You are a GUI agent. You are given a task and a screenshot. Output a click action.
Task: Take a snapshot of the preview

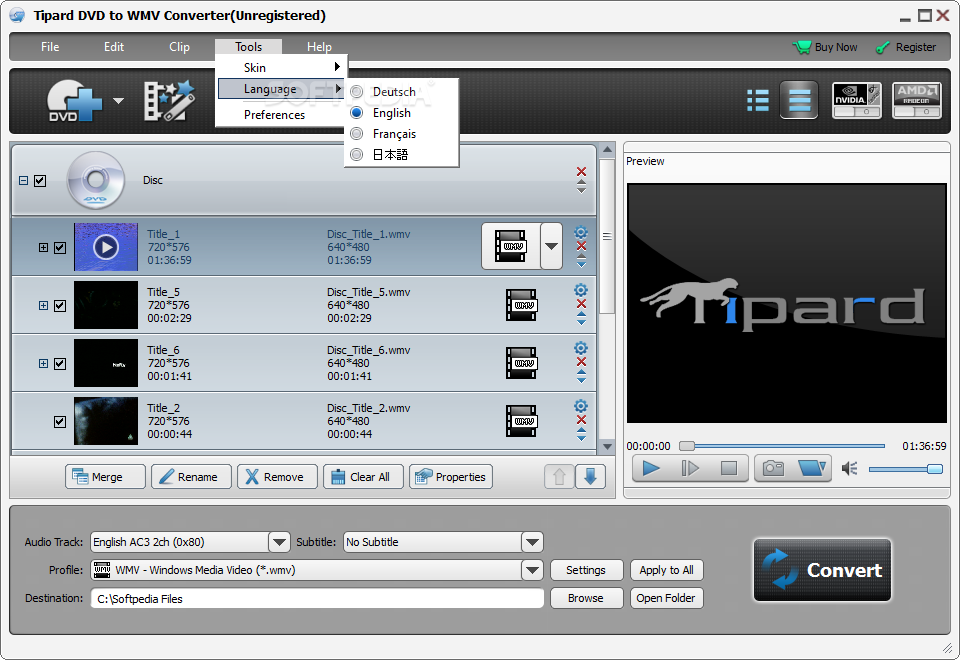tap(773, 468)
